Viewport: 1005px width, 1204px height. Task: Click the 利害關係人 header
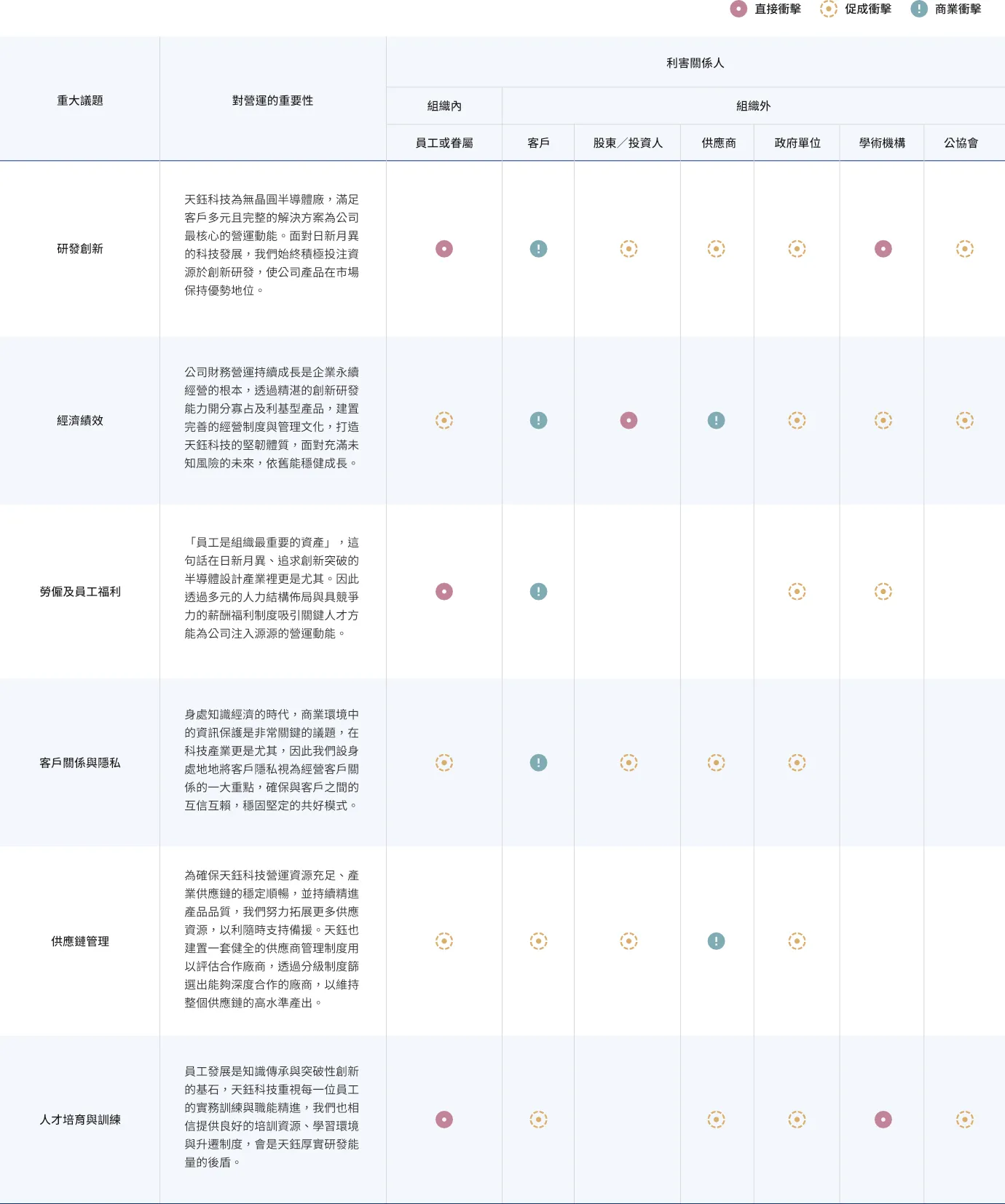pyautogui.click(x=695, y=63)
